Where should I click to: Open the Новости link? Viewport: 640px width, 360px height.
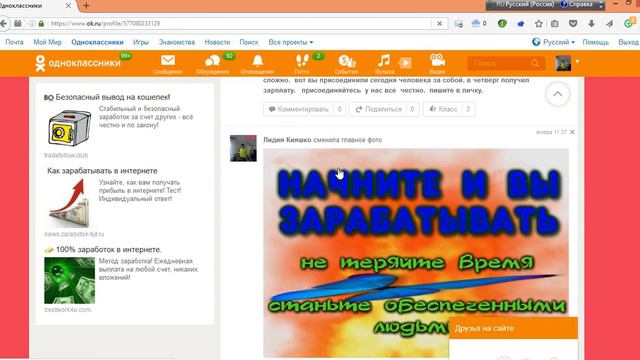217,42
